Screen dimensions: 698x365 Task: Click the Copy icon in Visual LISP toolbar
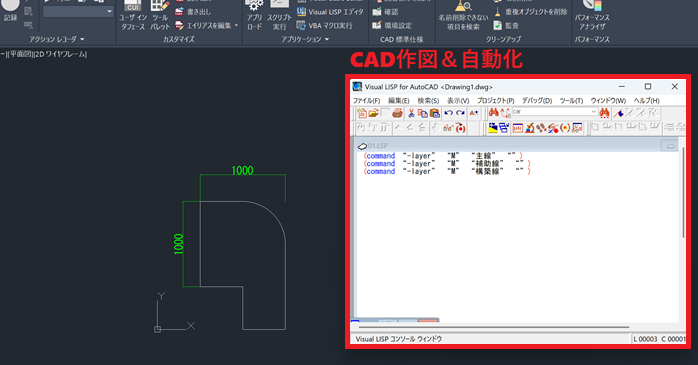click(x=422, y=113)
